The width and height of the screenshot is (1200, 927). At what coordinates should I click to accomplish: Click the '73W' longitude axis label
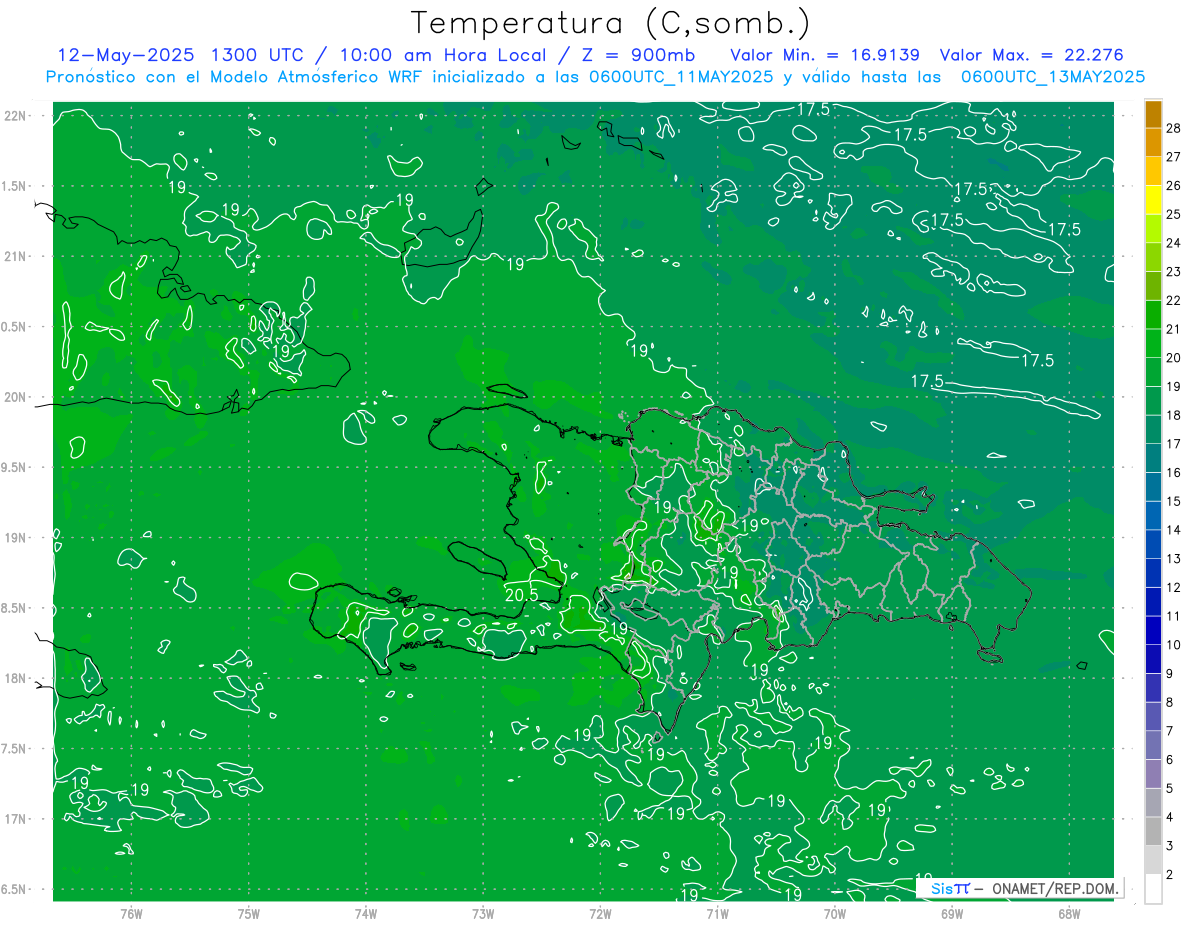[x=483, y=913]
